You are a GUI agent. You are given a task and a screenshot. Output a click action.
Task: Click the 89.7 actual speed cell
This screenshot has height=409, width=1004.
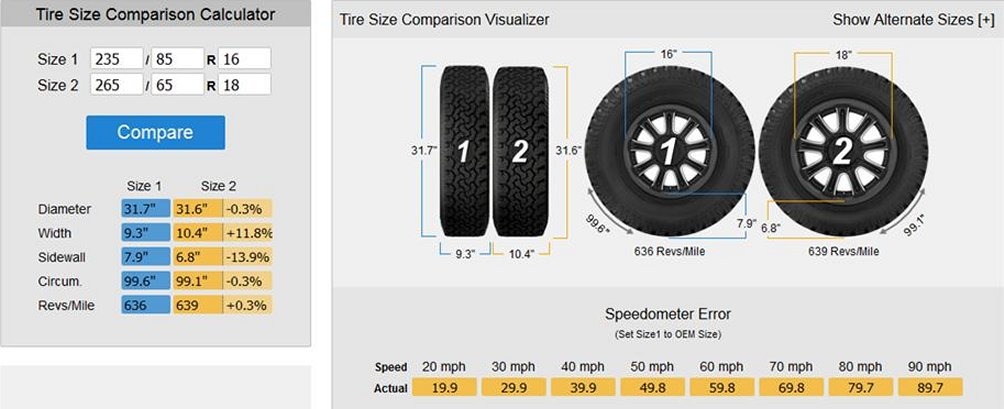930,387
